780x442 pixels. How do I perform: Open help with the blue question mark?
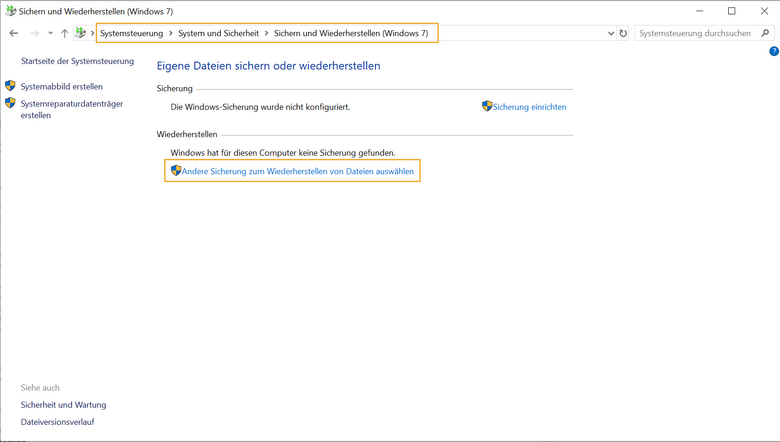click(774, 51)
